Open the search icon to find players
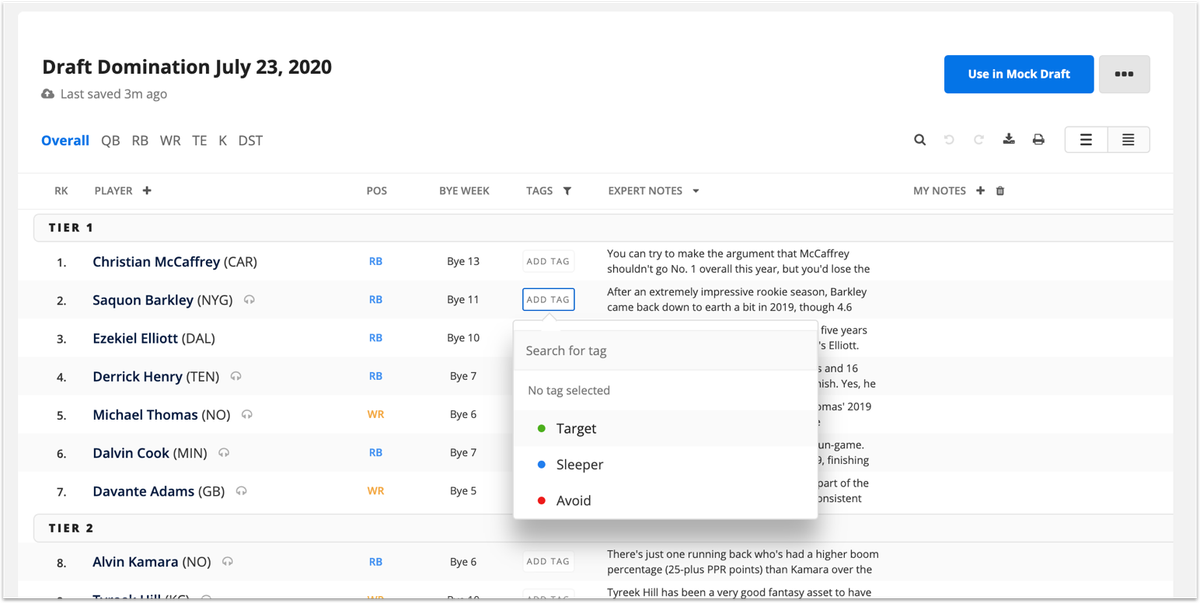 [x=920, y=140]
